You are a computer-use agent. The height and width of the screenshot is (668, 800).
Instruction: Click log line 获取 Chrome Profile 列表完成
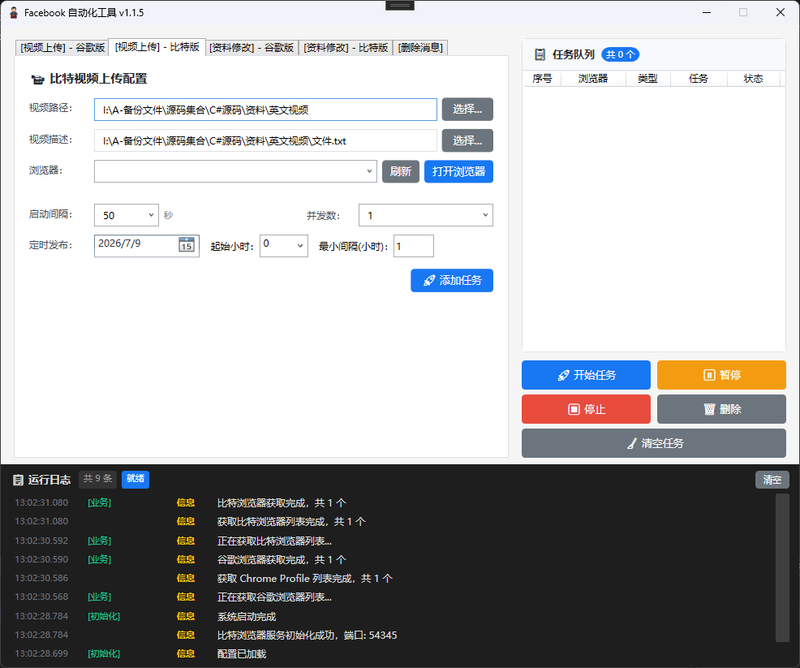coord(305,579)
